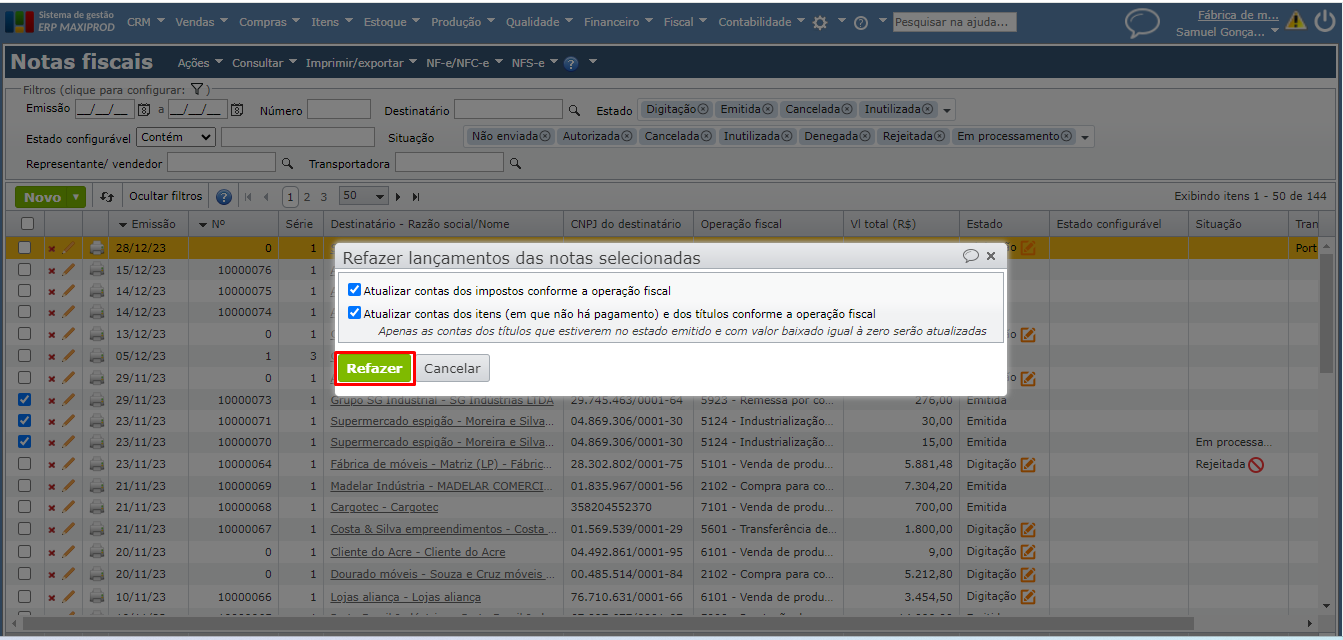Open the CRM menu
Image resolution: width=1343 pixels, height=640 pixels.
145,22
